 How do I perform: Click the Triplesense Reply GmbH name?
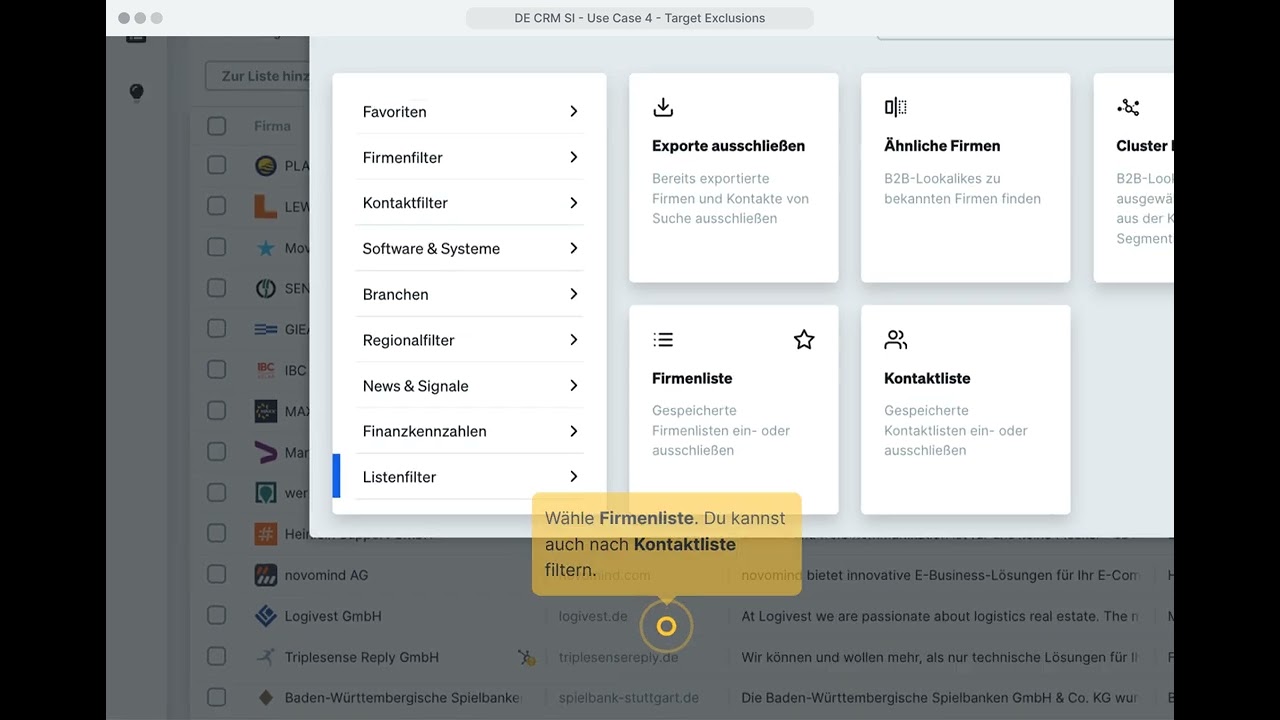pyautogui.click(x=362, y=657)
